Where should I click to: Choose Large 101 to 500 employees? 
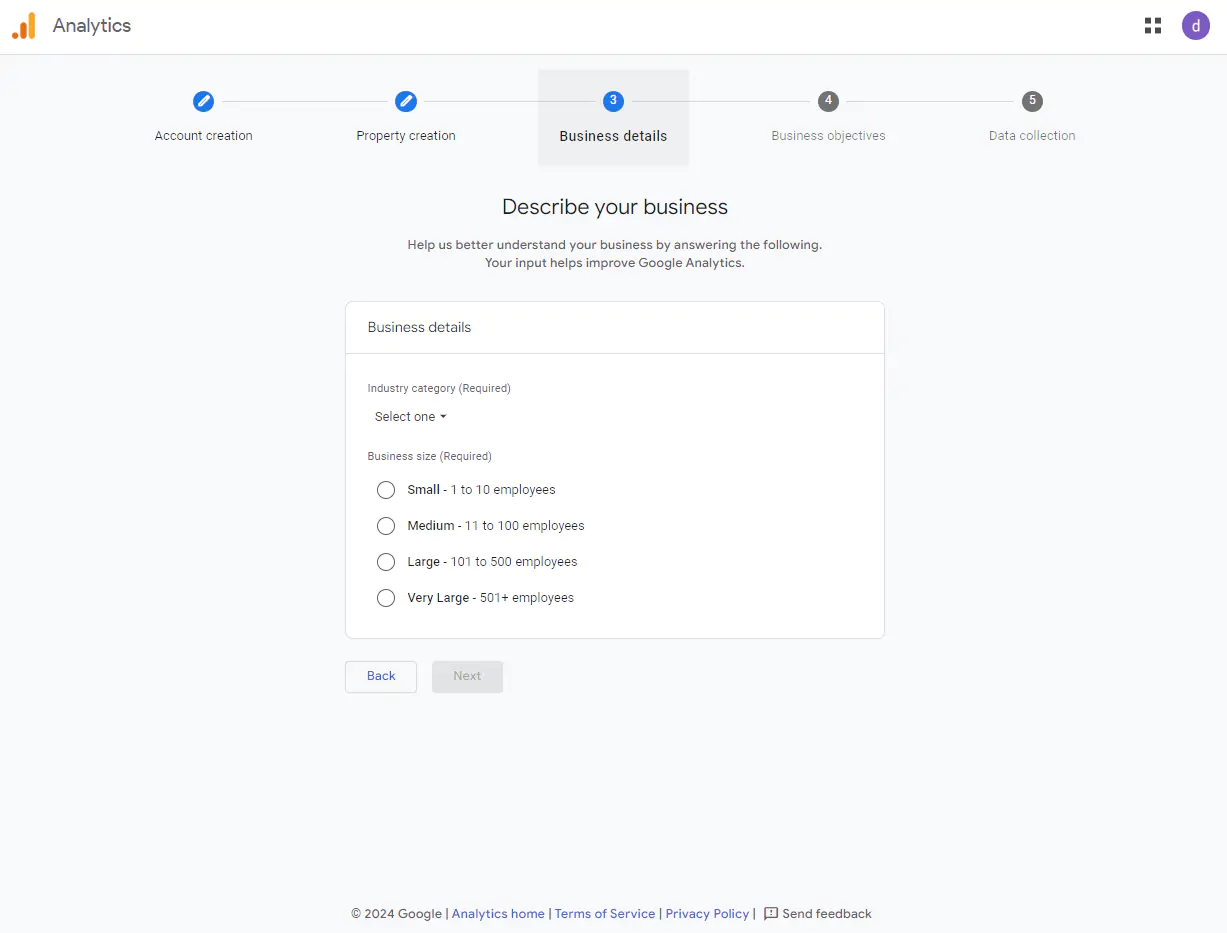[386, 562]
